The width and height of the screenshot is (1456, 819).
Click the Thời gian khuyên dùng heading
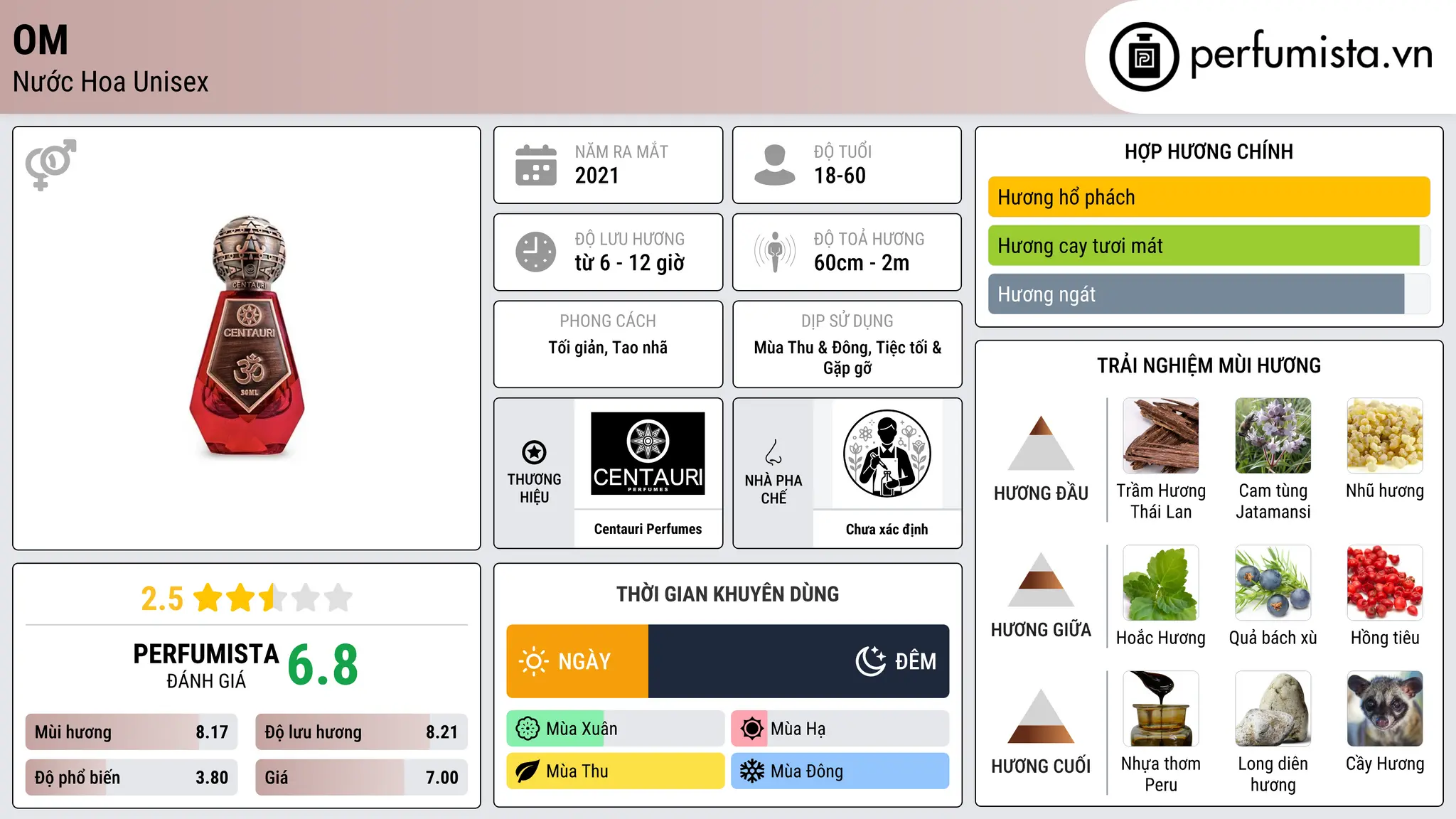pyautogui.click(x=727, y=594)
